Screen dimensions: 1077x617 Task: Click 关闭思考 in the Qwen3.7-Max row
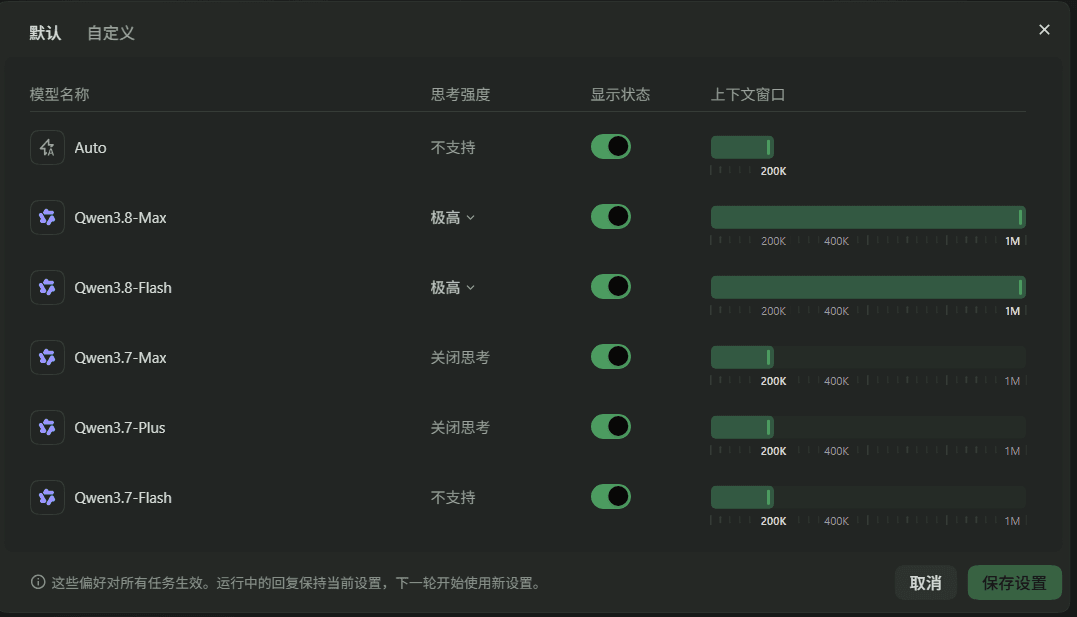(460, 358)
